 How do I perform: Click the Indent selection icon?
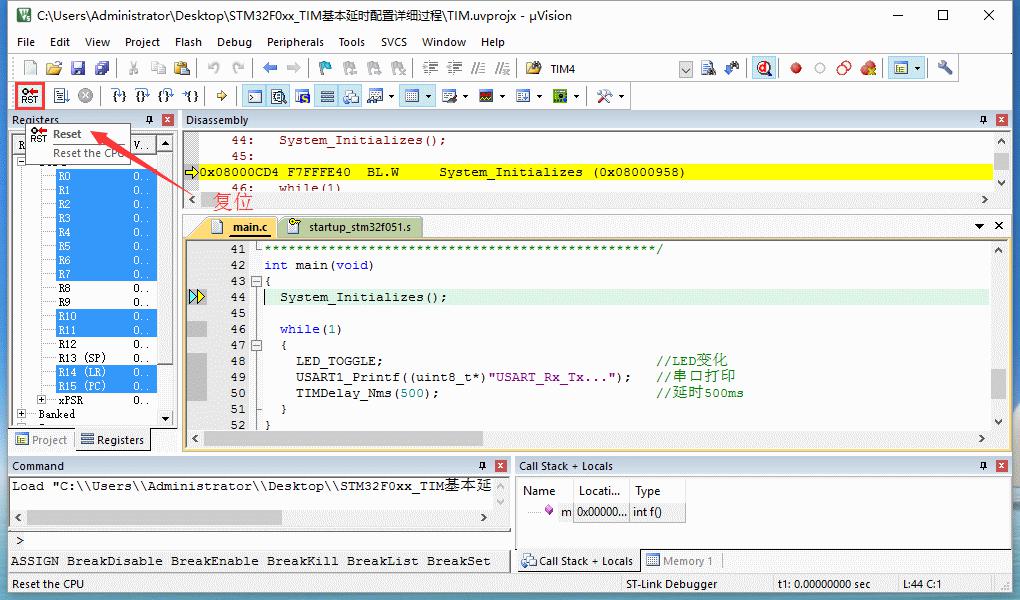click(x=430, y=68)
